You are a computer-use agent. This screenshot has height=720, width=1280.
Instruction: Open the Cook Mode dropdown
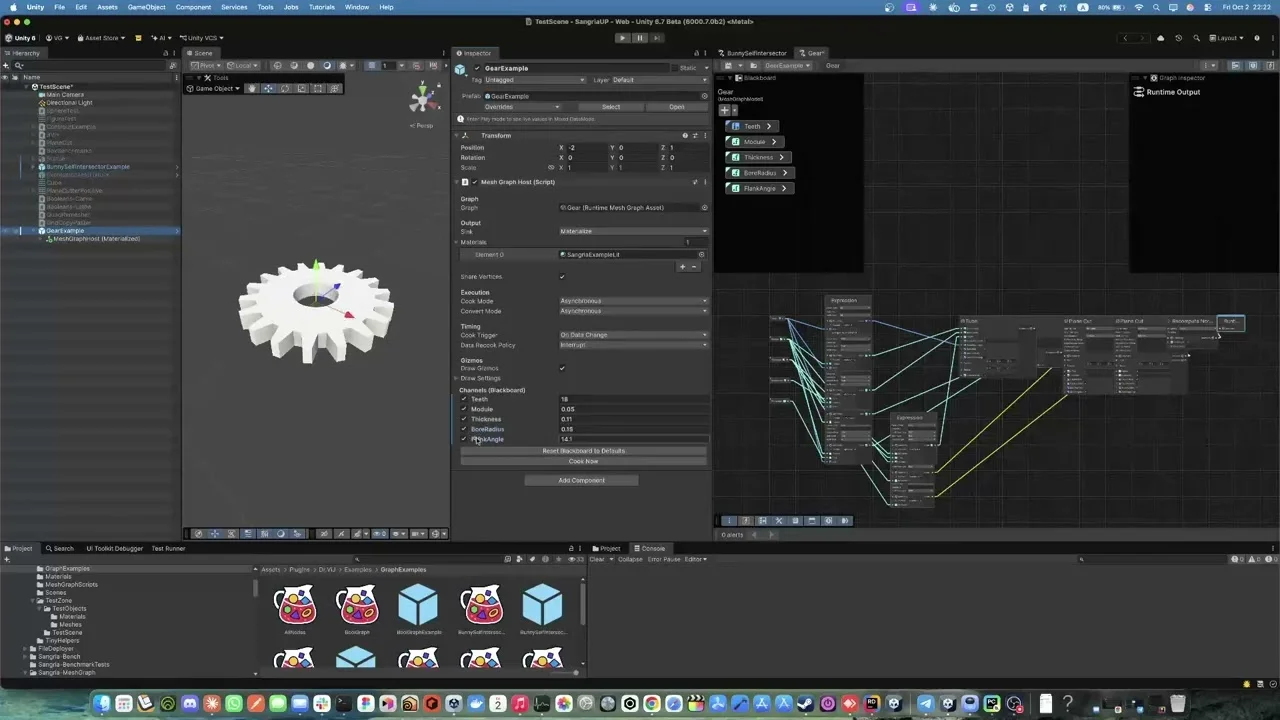click(x=633, y=301)
